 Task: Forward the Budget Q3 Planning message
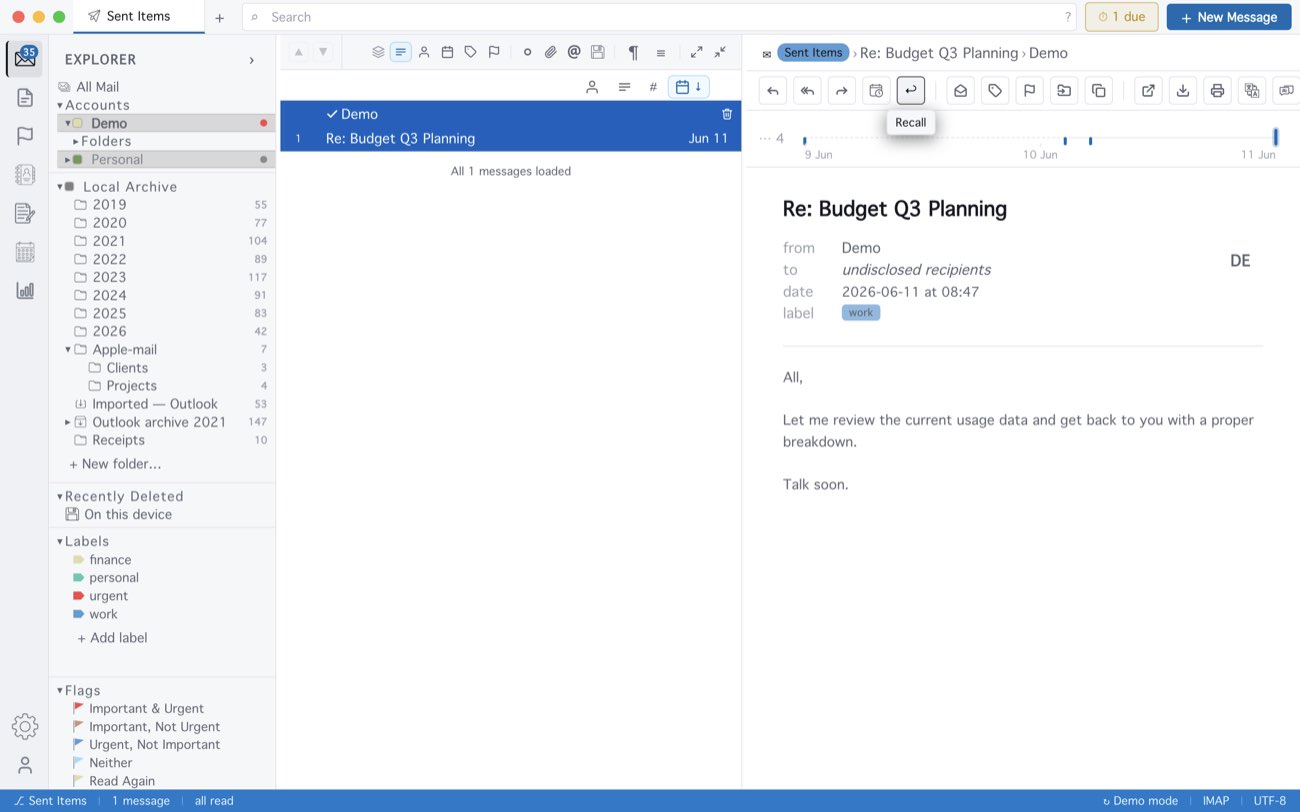click(841, 91)
